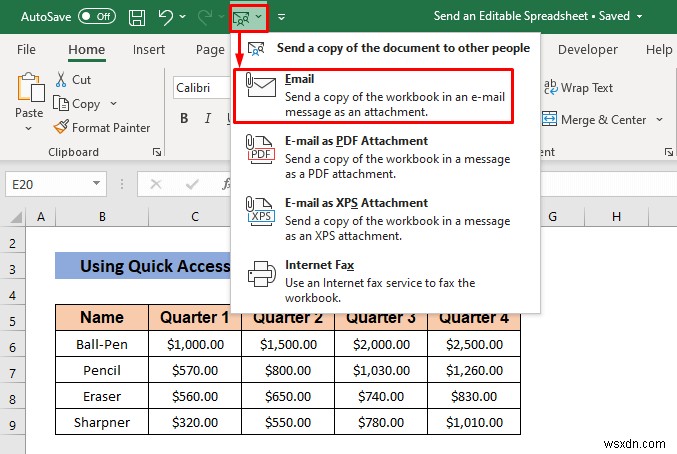
Task: Open the Help tab
Action: tap(659, 49)
